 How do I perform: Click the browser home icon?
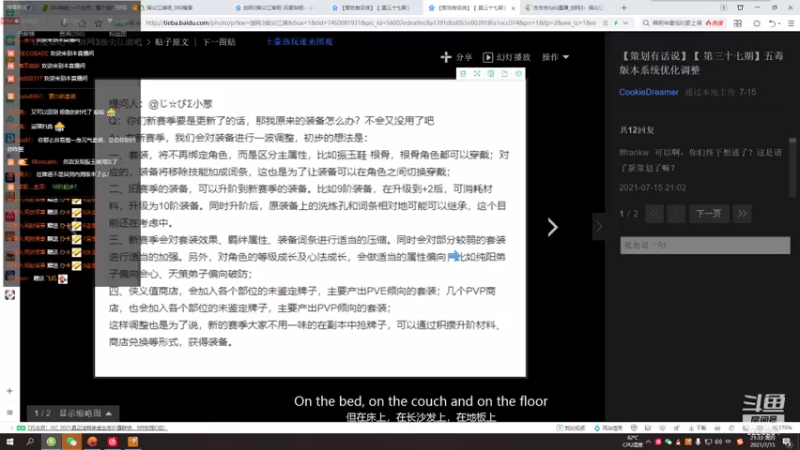(x=82, y=23)
